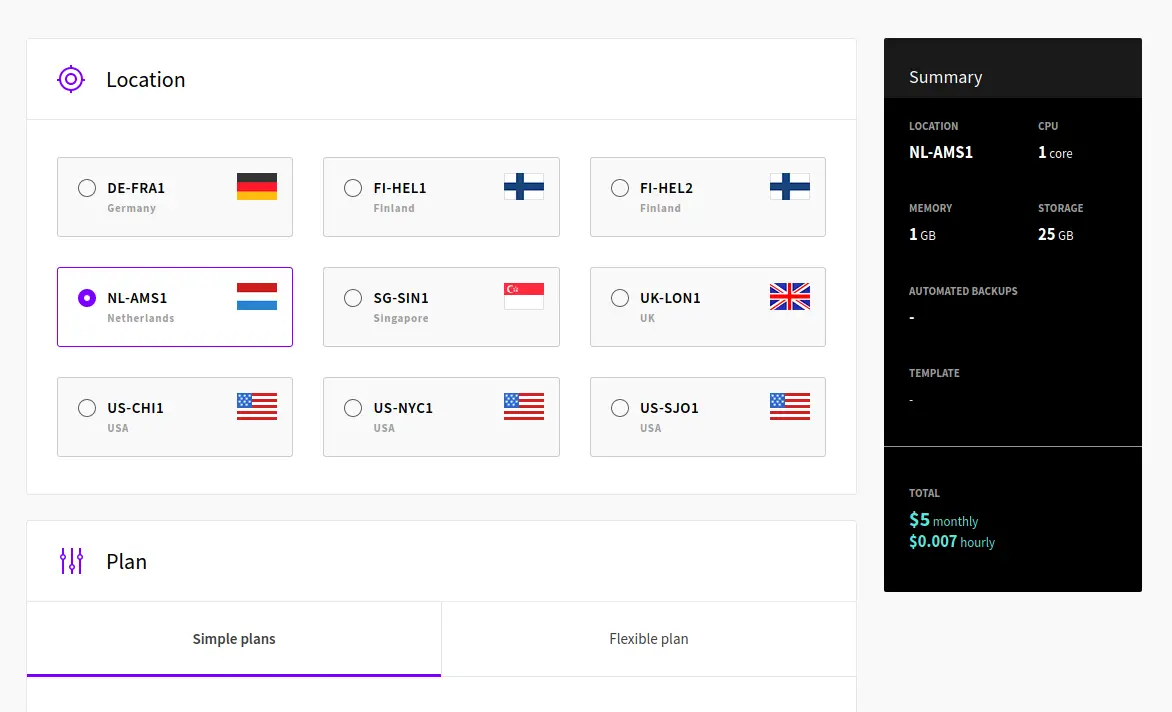Switch to the Simple plans tab
The height and width of the screenshot is (712, 1172).
pos(234,638)
